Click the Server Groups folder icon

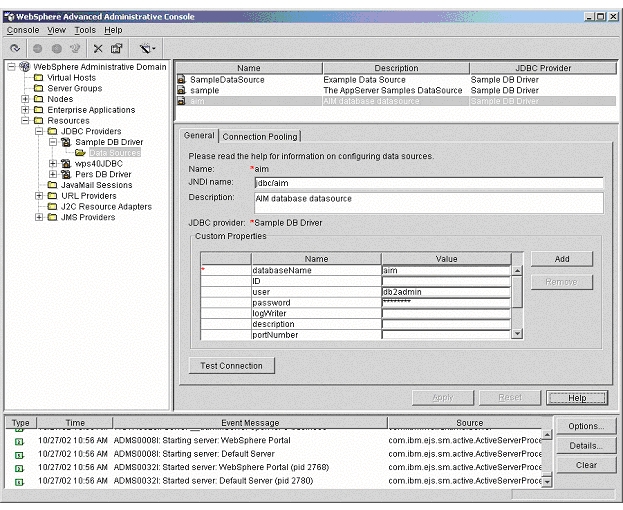(x=39, y=88)
